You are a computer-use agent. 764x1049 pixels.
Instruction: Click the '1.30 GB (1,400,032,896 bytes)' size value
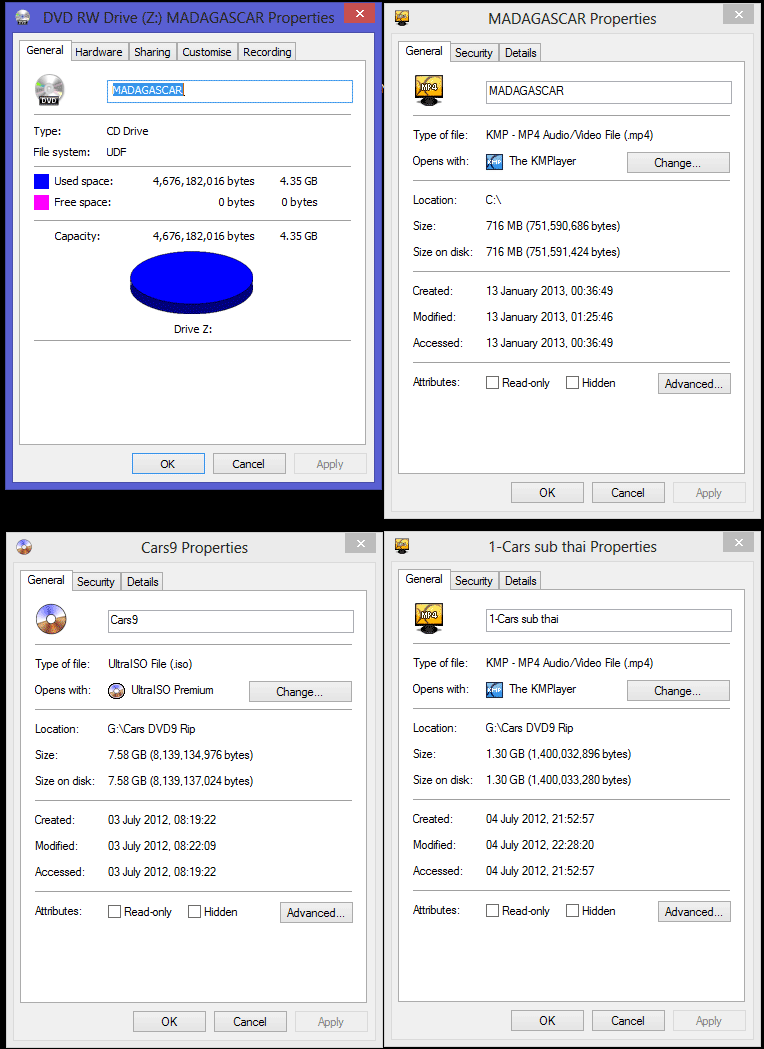click(x=559, y=754)
